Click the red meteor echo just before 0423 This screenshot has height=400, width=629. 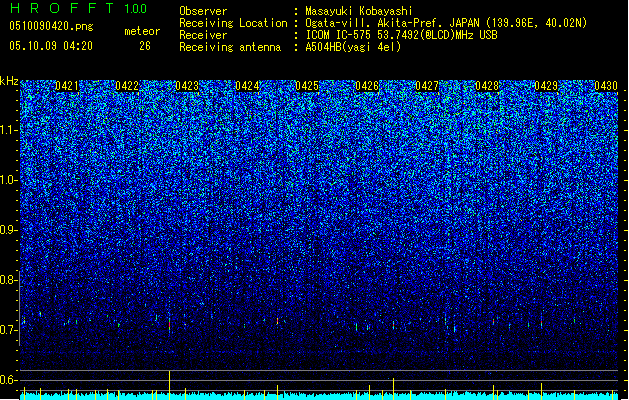pyautogui.click(x=169, y=324)
